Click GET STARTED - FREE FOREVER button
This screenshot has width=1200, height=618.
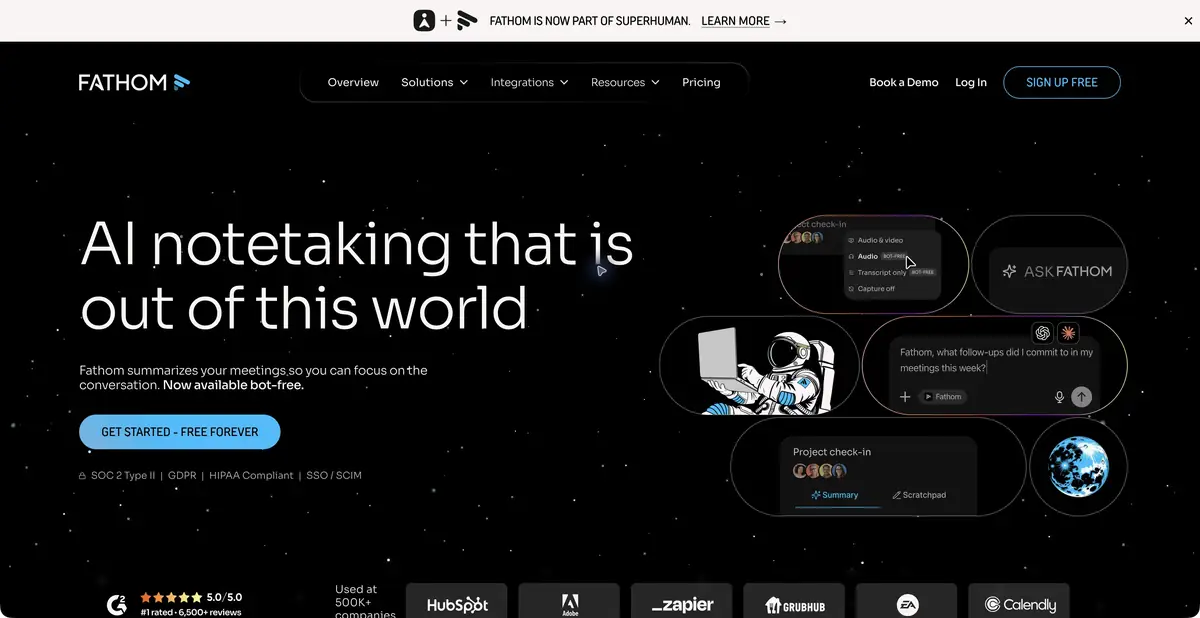tap(180, 432)
